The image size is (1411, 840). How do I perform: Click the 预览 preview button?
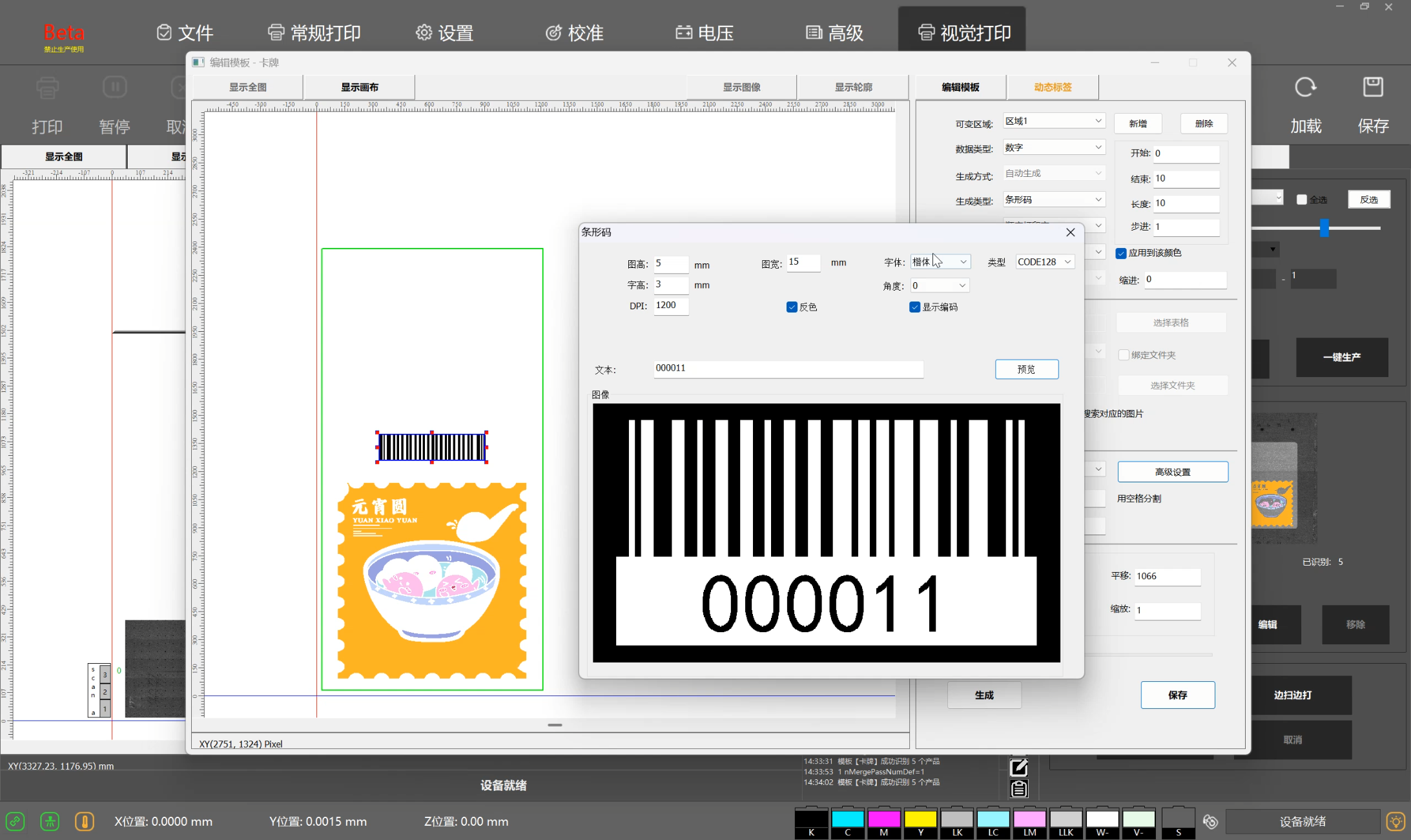coord(1027,369)
